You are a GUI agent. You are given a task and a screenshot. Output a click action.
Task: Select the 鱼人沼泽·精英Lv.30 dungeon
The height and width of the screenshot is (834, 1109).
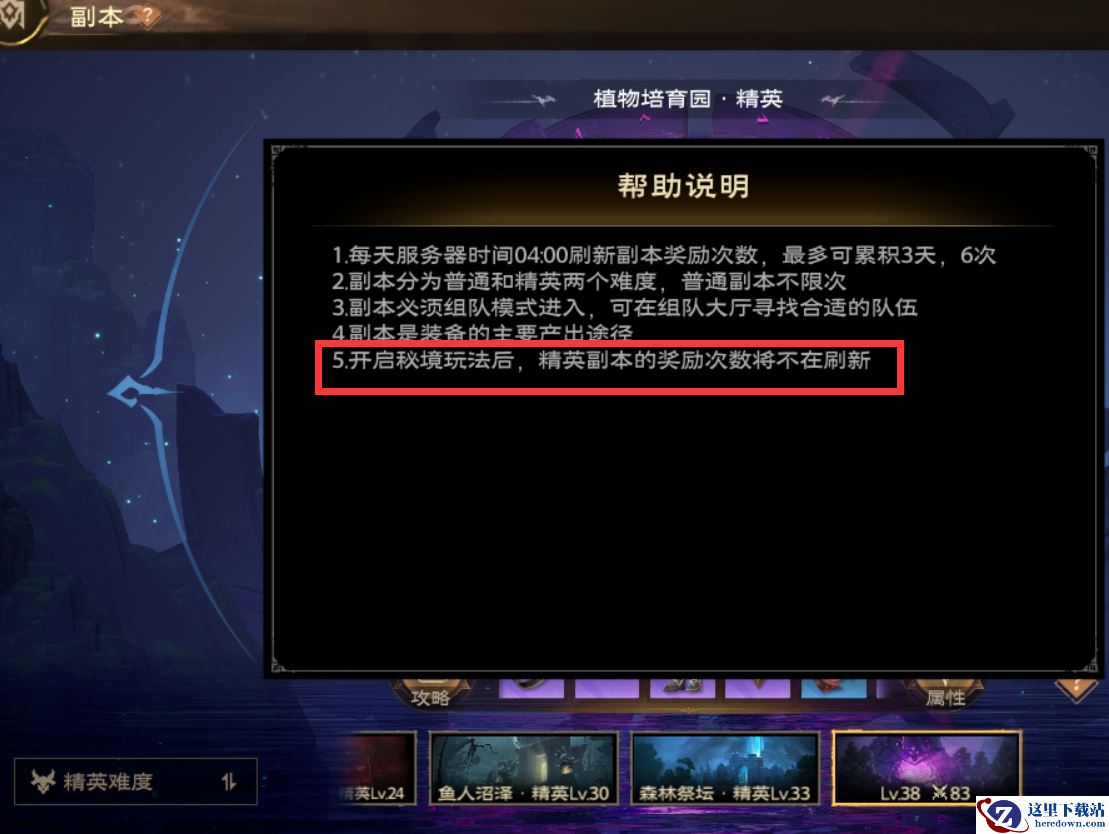523,769
